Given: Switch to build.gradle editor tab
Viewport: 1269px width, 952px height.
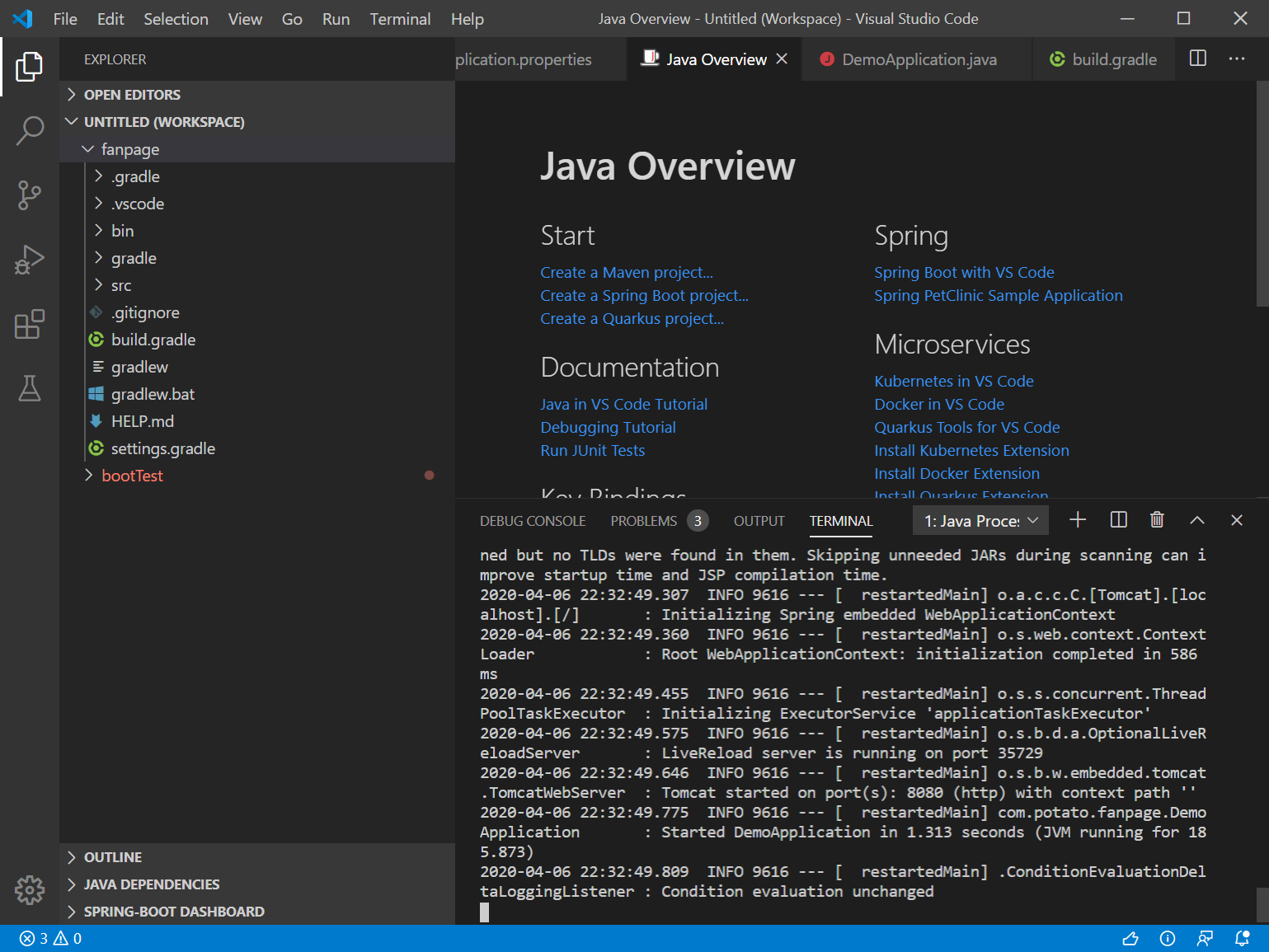Looking at the screenshot, I should (1103, 59).
